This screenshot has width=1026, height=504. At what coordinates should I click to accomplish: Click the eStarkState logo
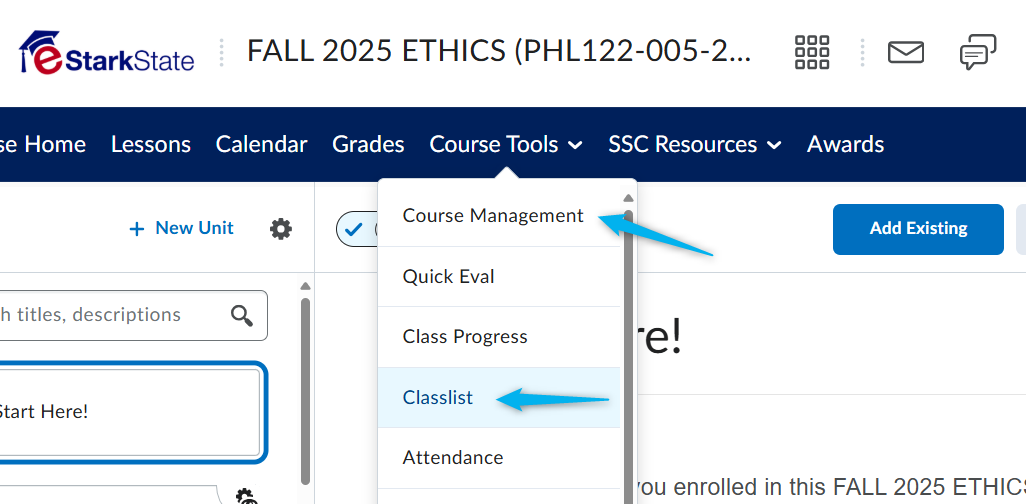click(x=107, y=52)
